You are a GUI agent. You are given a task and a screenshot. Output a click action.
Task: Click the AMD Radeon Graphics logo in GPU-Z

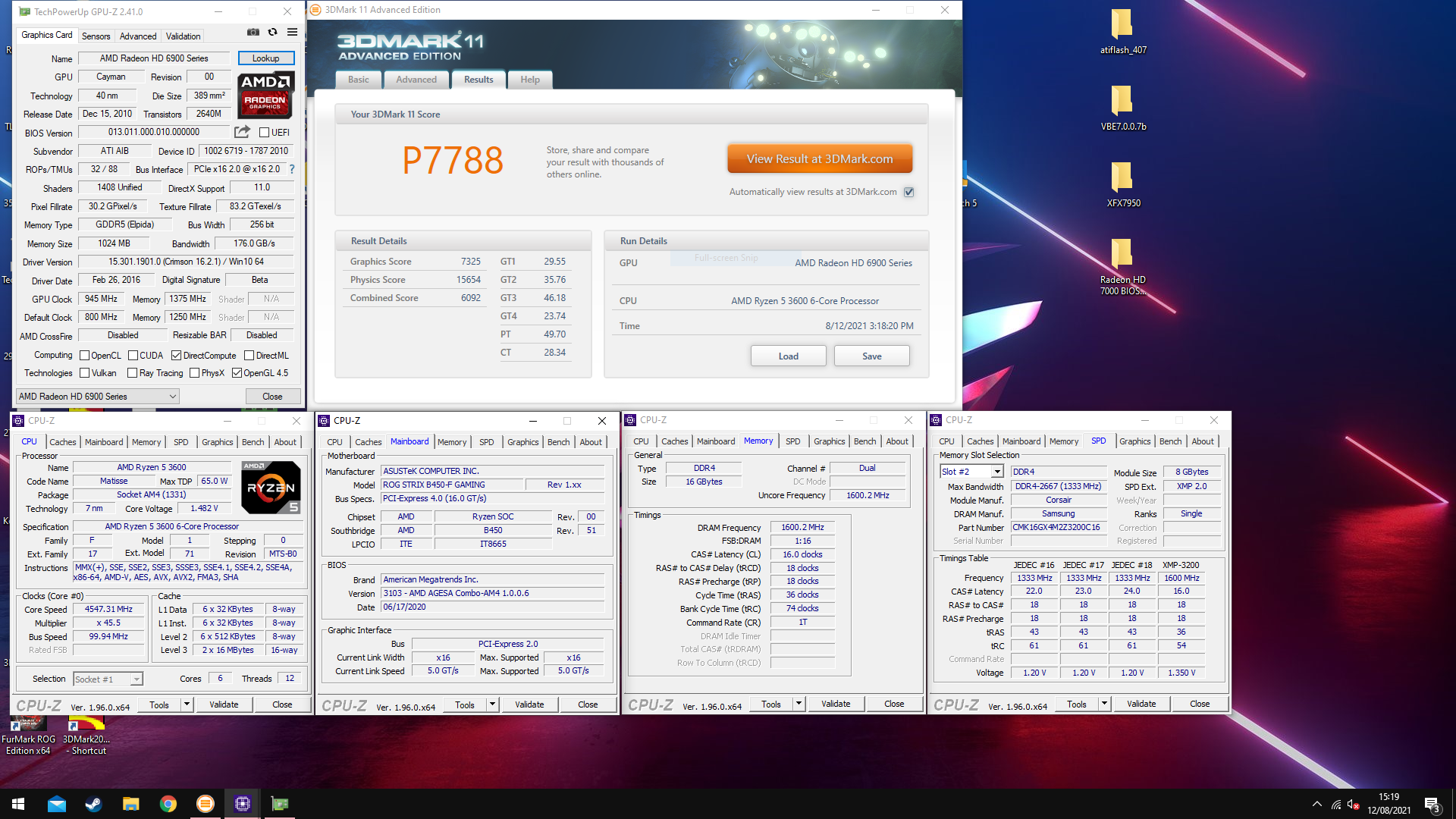click(265, 94)
